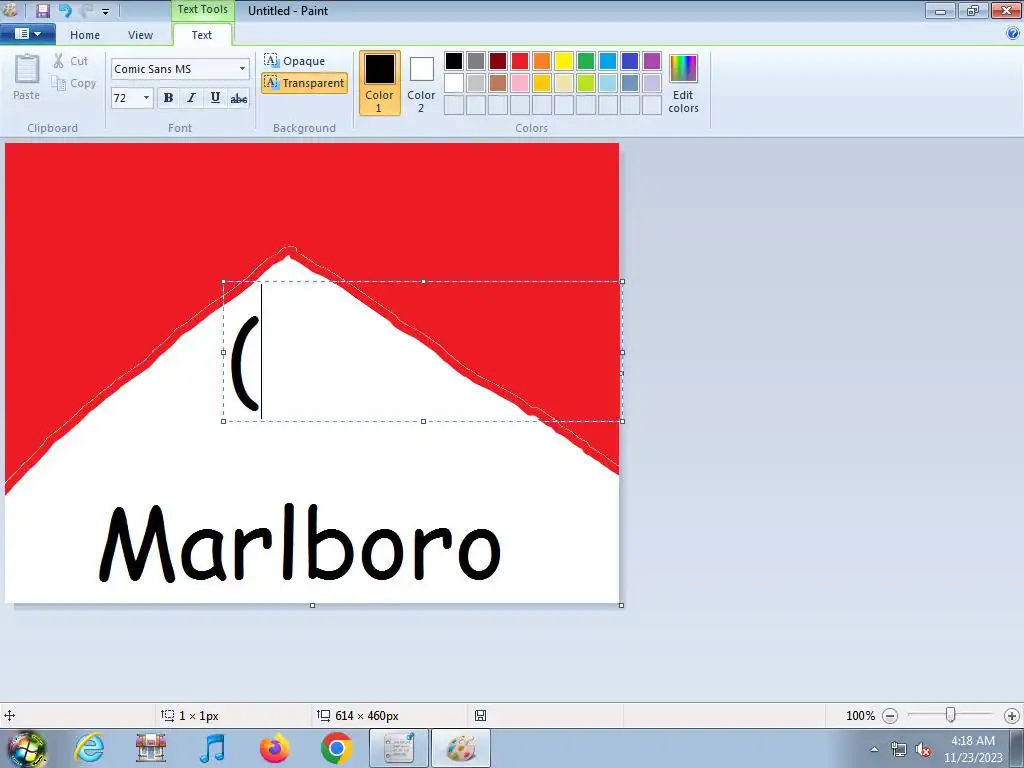
Task: Pick the lavender color swatch
Action: 652,83
